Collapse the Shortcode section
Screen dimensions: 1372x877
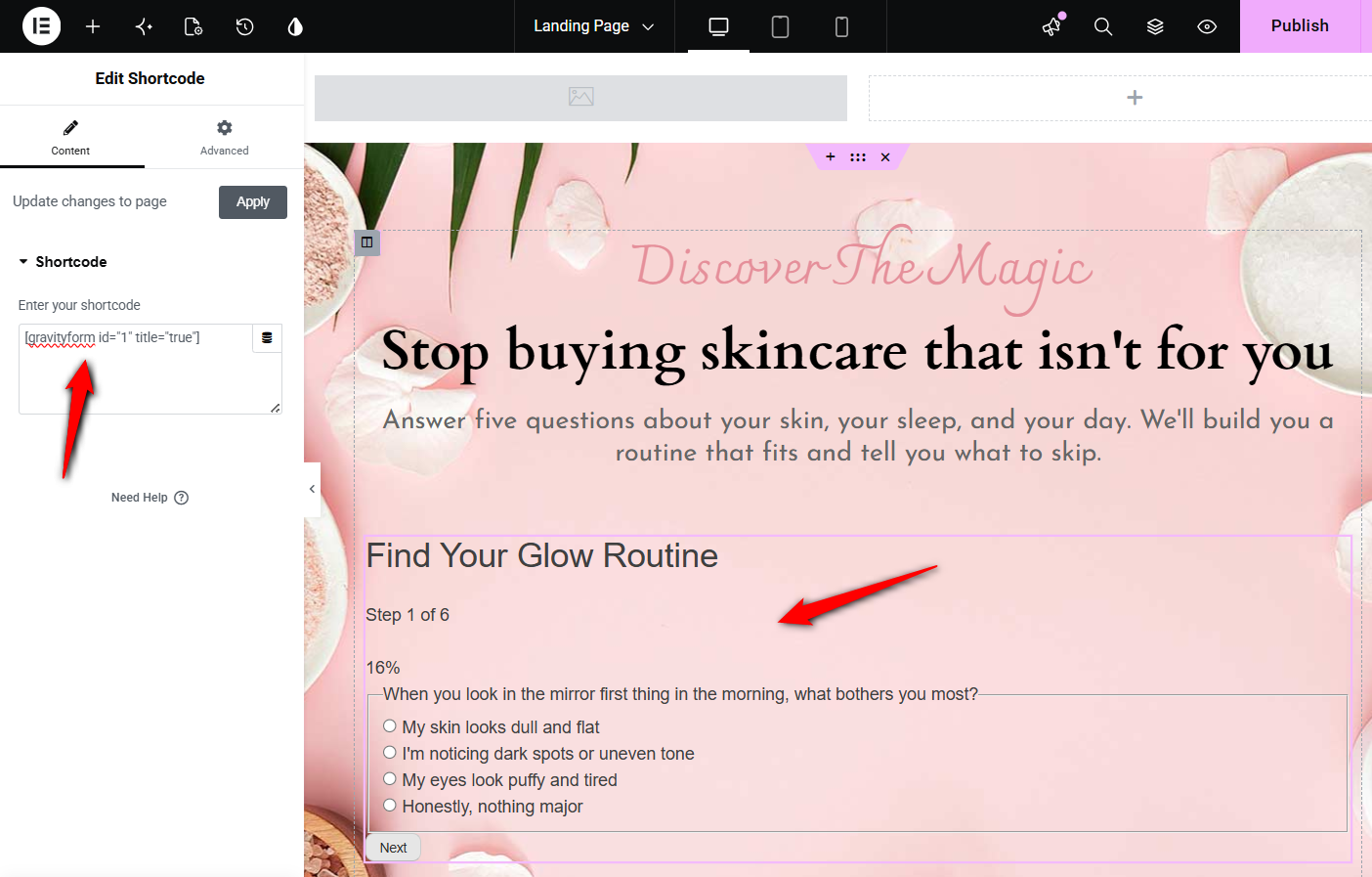tap(63, 262)
